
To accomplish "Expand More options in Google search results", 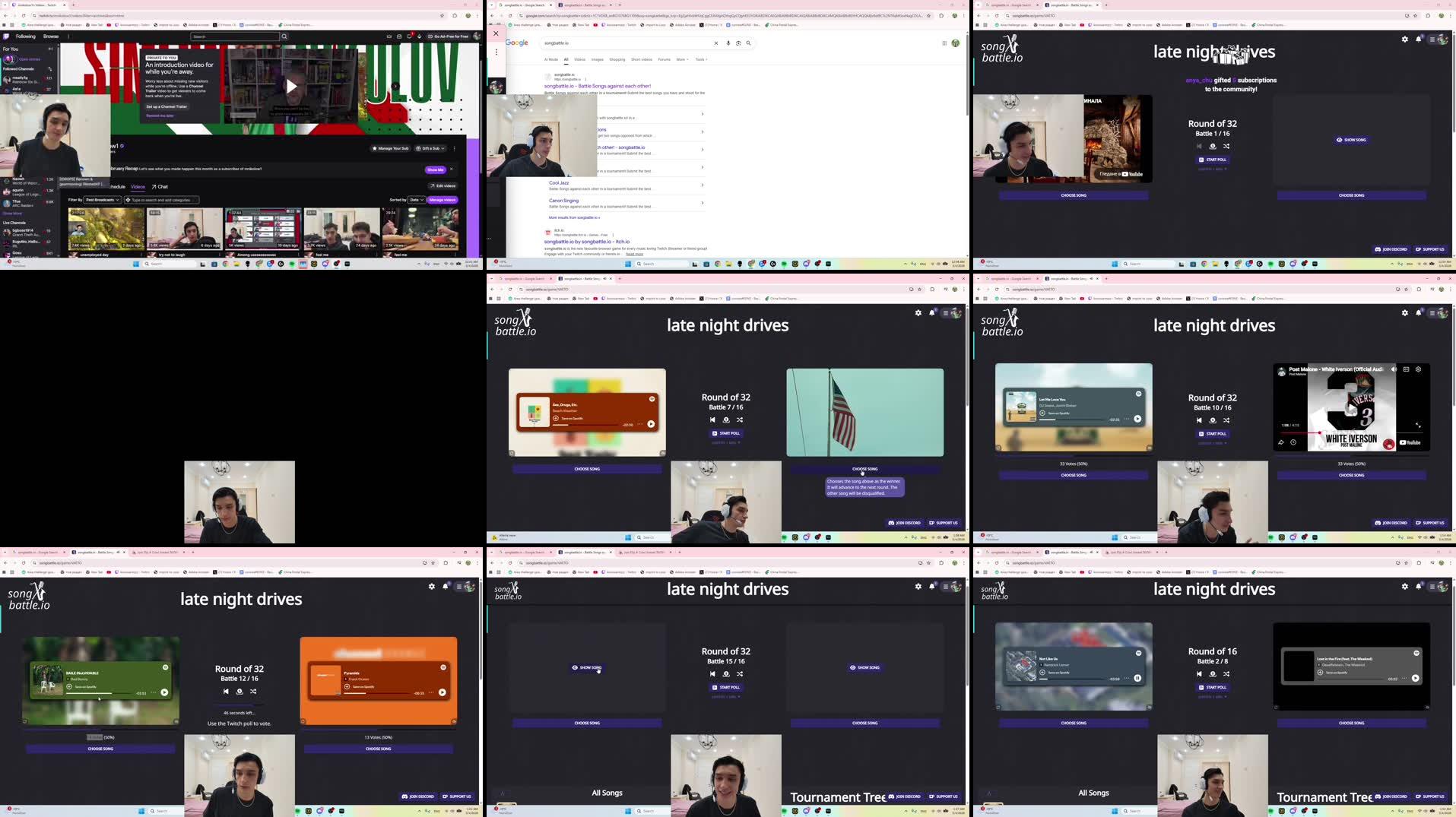I will [x=682, y=59].
